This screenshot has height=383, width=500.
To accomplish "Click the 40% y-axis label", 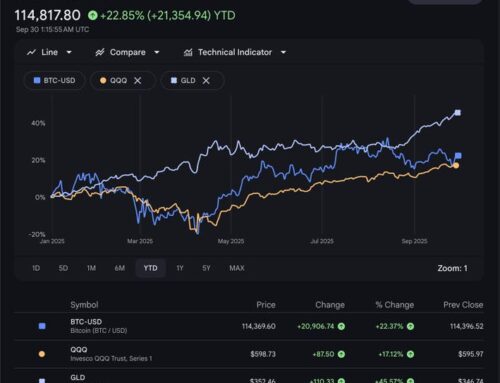I will 38,123.
